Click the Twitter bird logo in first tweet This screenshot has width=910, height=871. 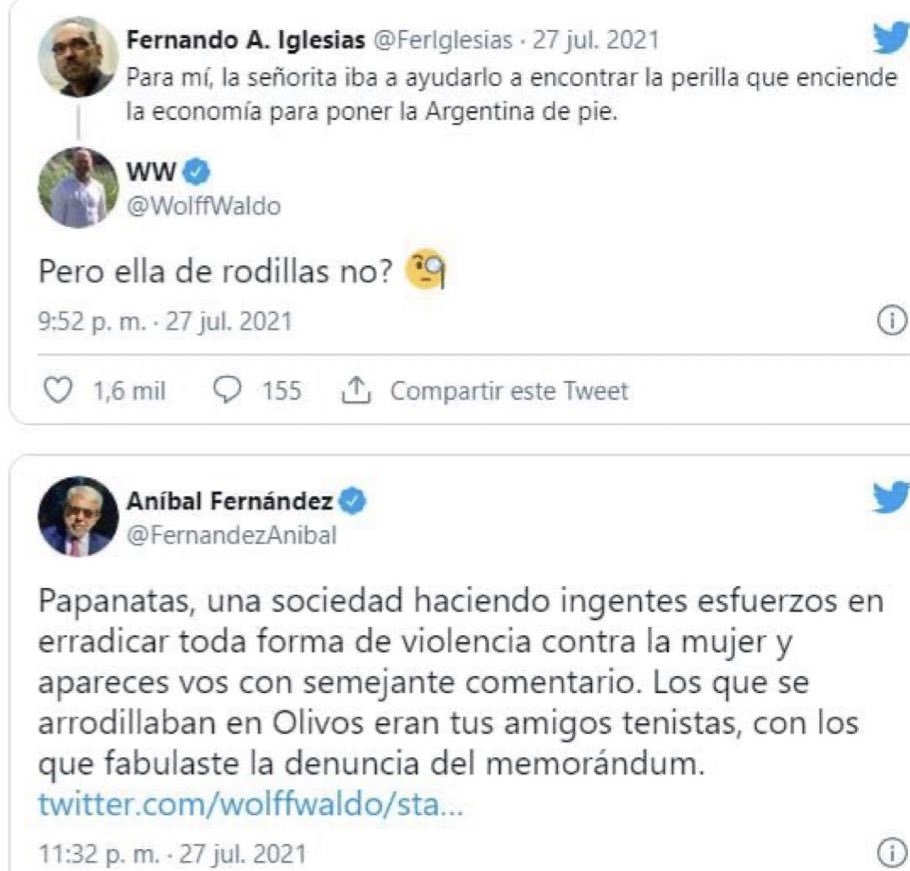coord(892,38)
